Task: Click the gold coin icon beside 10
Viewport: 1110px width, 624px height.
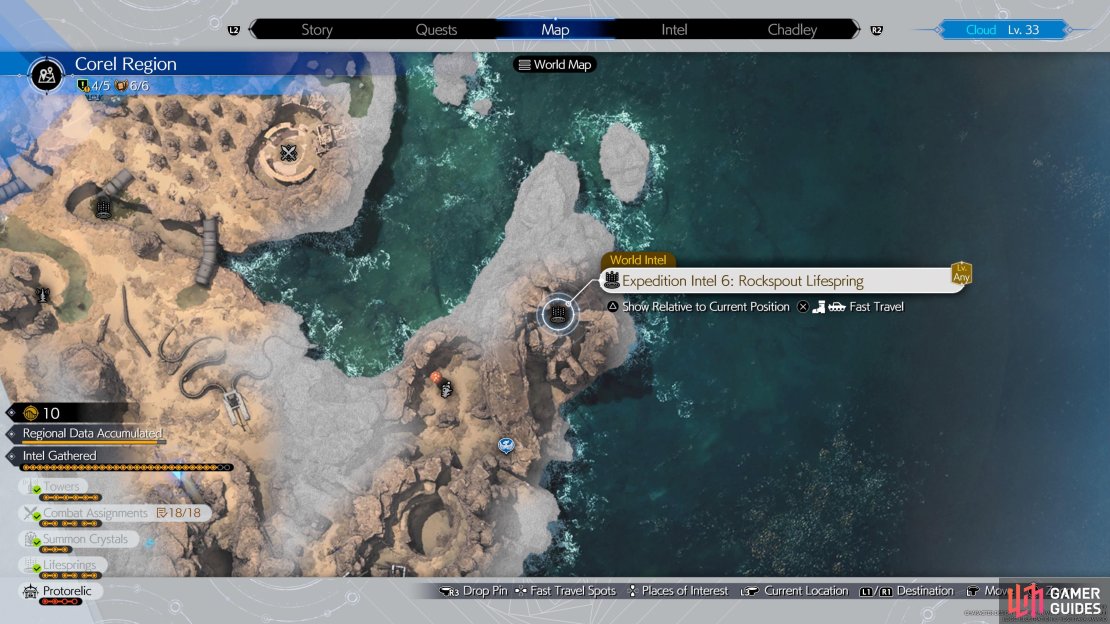Action: (x=30, y=413)
